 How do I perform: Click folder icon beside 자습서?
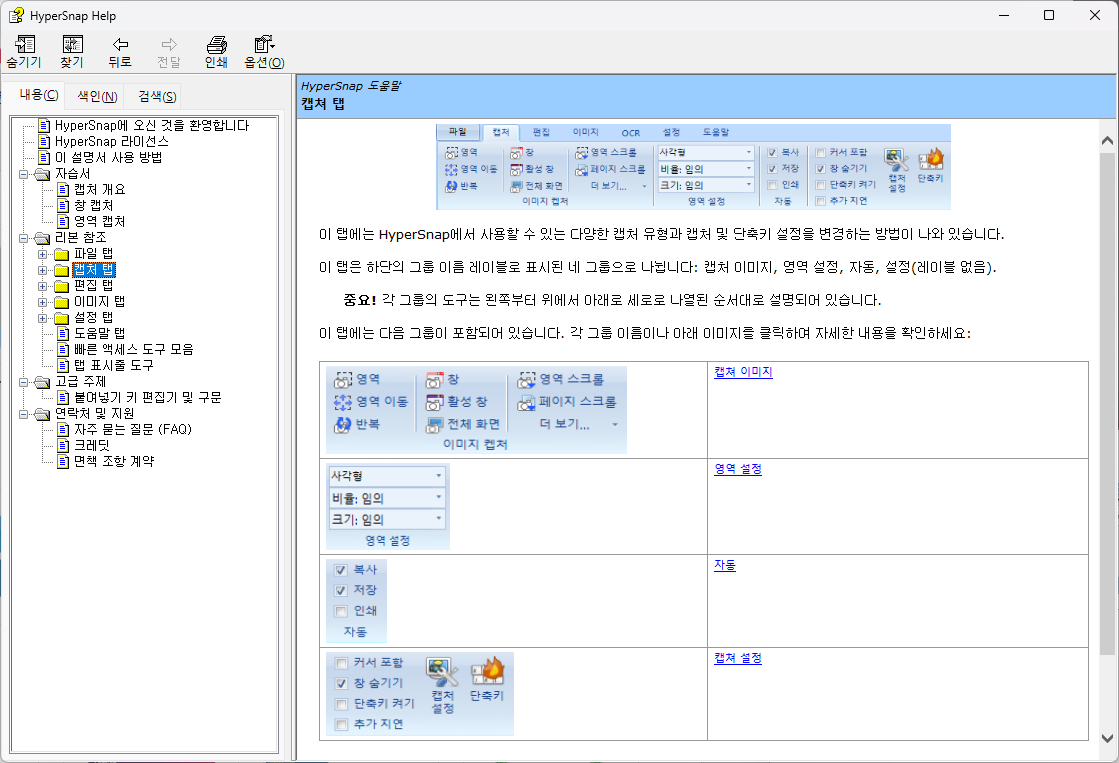point(43,173)
